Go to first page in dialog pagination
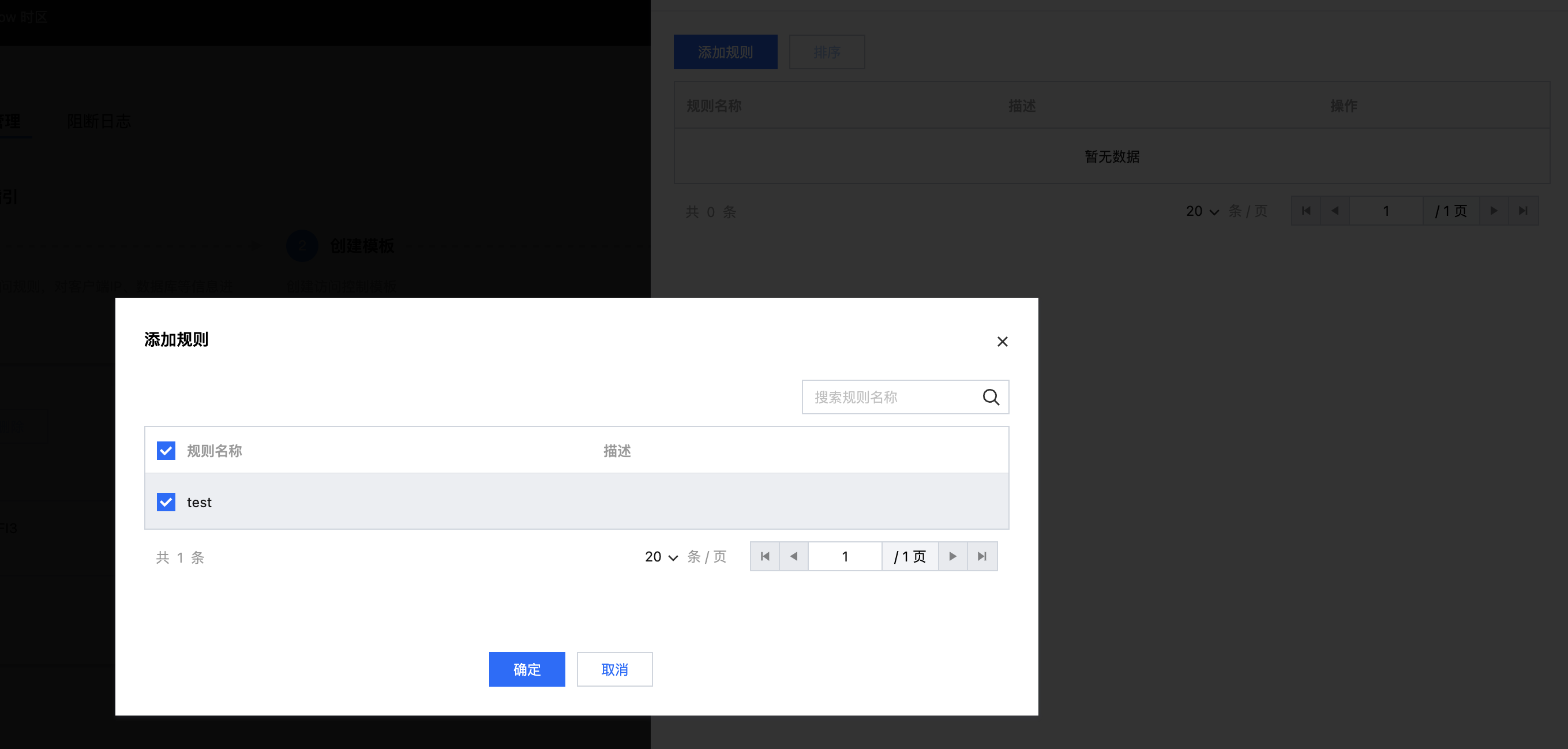Viewport: 1568px width, 749px height. pyautogui.click(x=764, y=557)
